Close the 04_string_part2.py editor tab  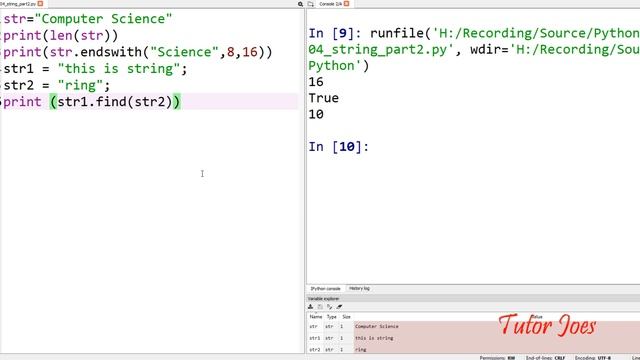click(40, 4)
